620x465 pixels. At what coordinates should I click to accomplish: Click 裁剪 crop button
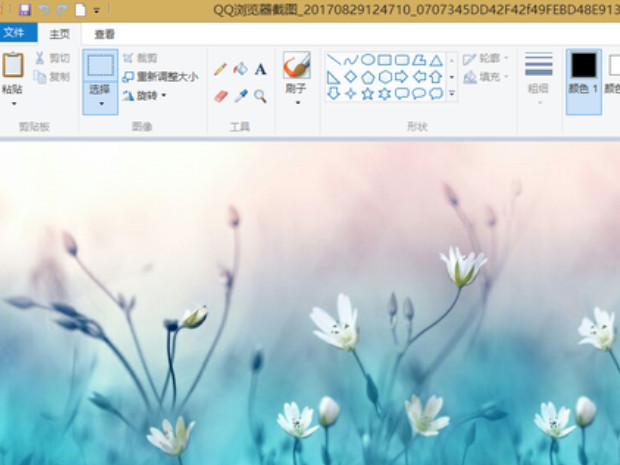[x=140, y=58]
